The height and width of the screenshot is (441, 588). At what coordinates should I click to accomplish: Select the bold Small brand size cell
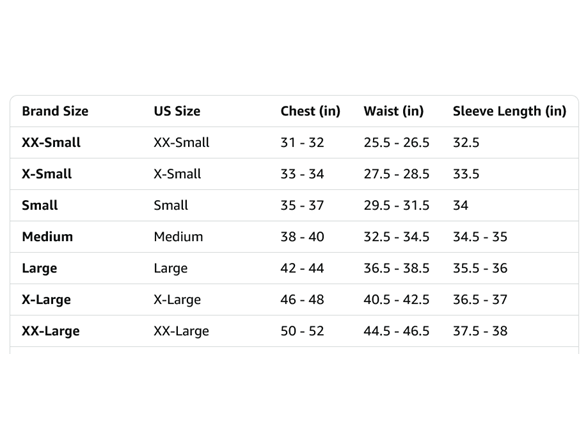[40, 206]
